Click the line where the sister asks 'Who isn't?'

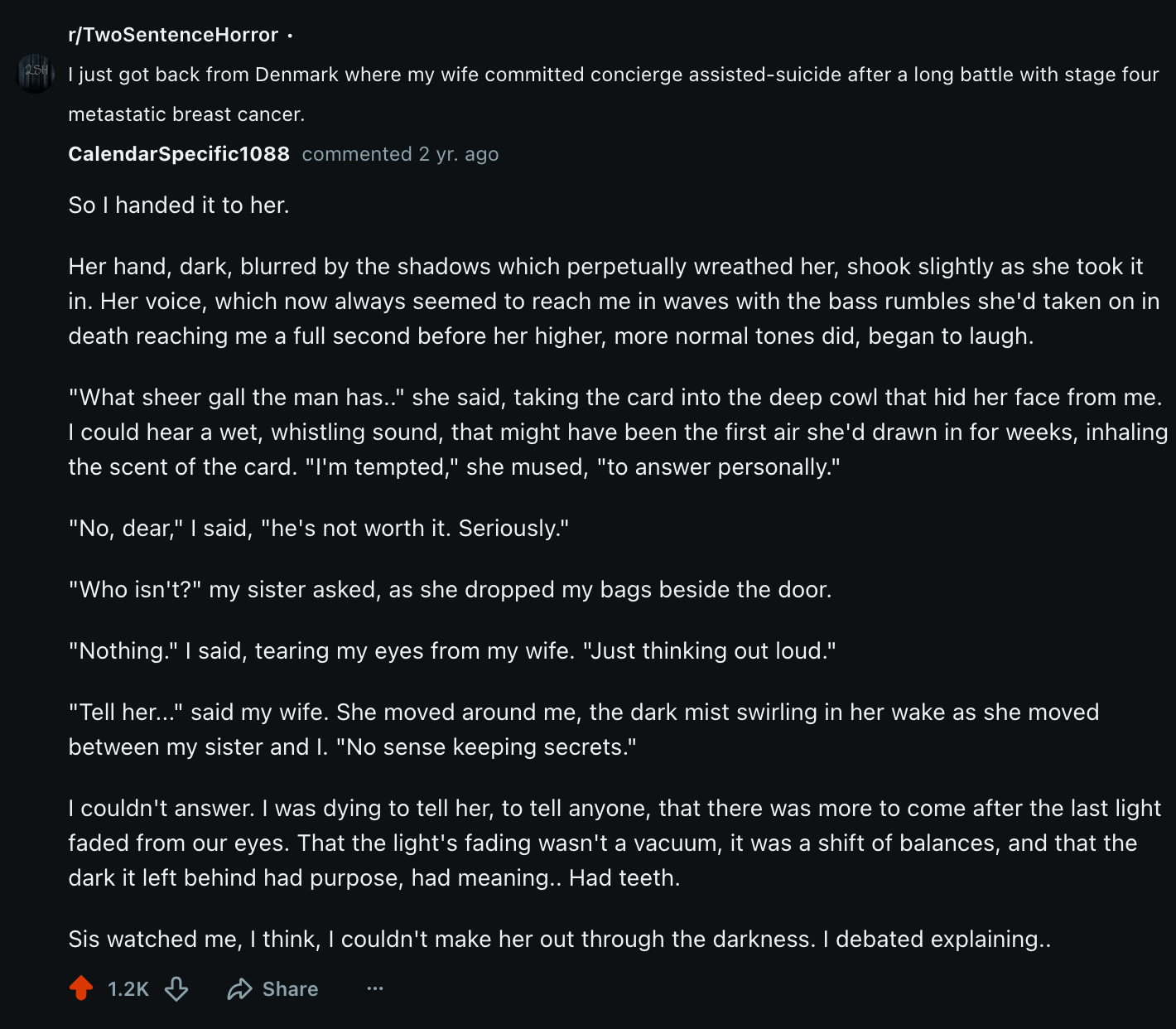point(450,590)
